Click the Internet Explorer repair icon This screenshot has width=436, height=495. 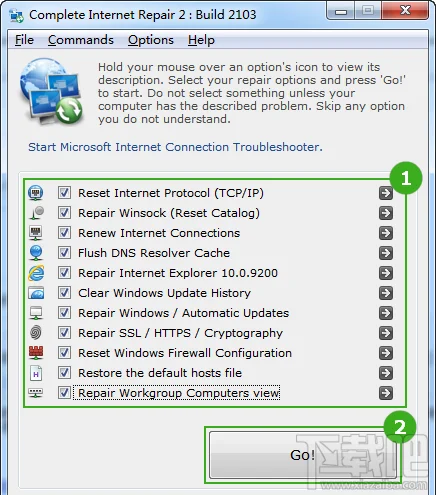tap(36, 273)
